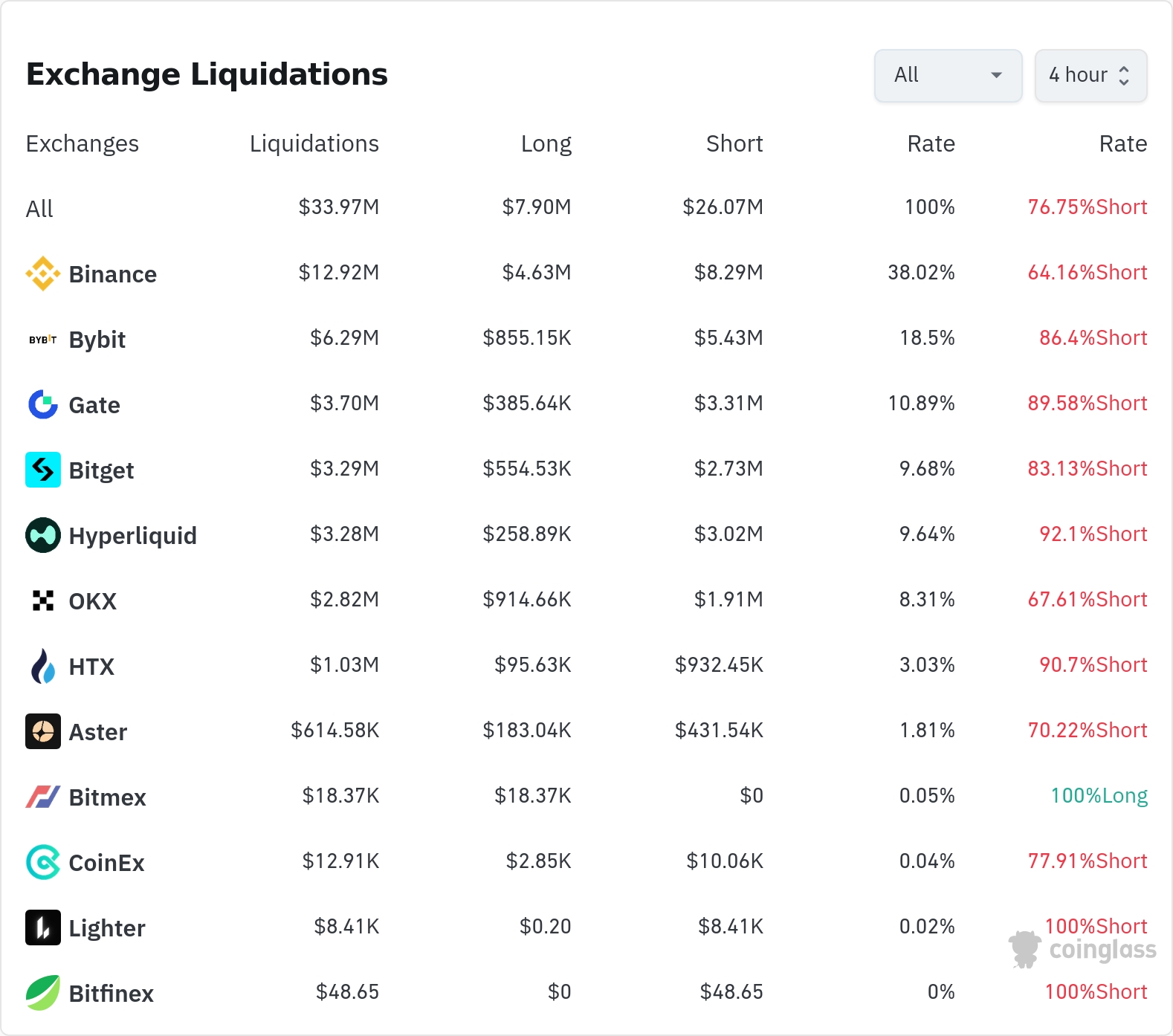This screenshot has height=1036, width=1173.
Task: Click the HTX flame logo icon
Action: click(x=43, y=666)
